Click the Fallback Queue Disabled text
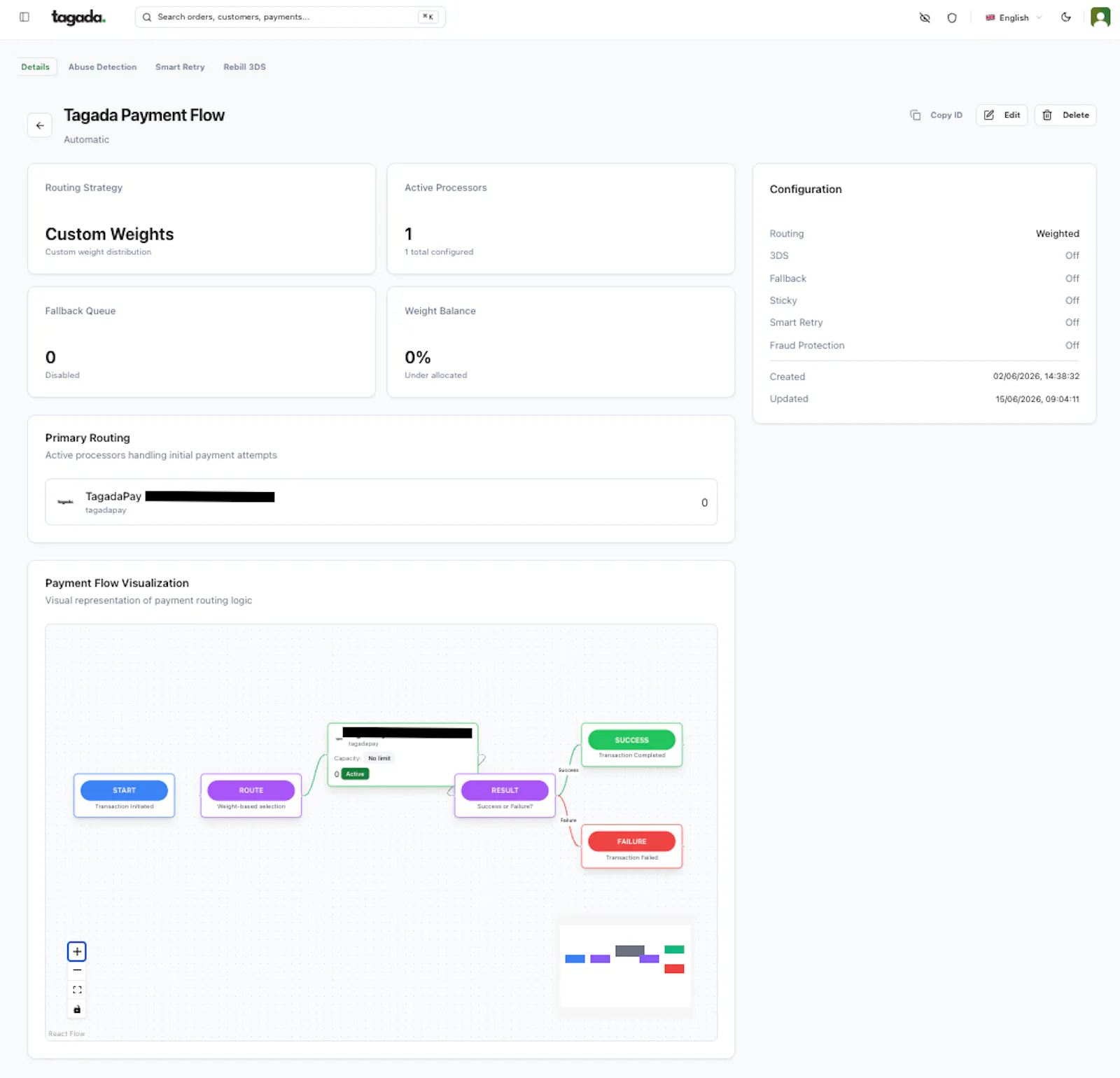The height and width of the screenshot is (1078, 1120). 62,375
